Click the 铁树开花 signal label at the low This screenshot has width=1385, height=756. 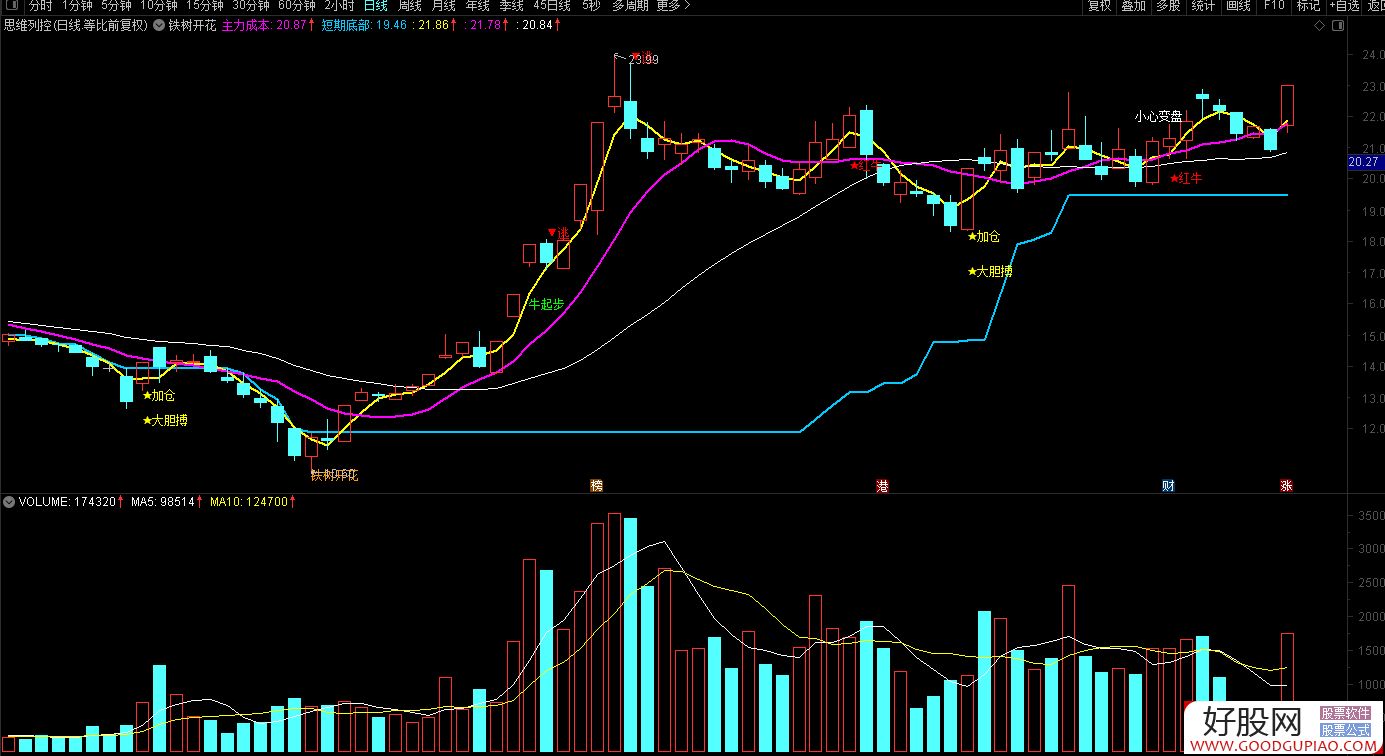(x=334, y=475)
